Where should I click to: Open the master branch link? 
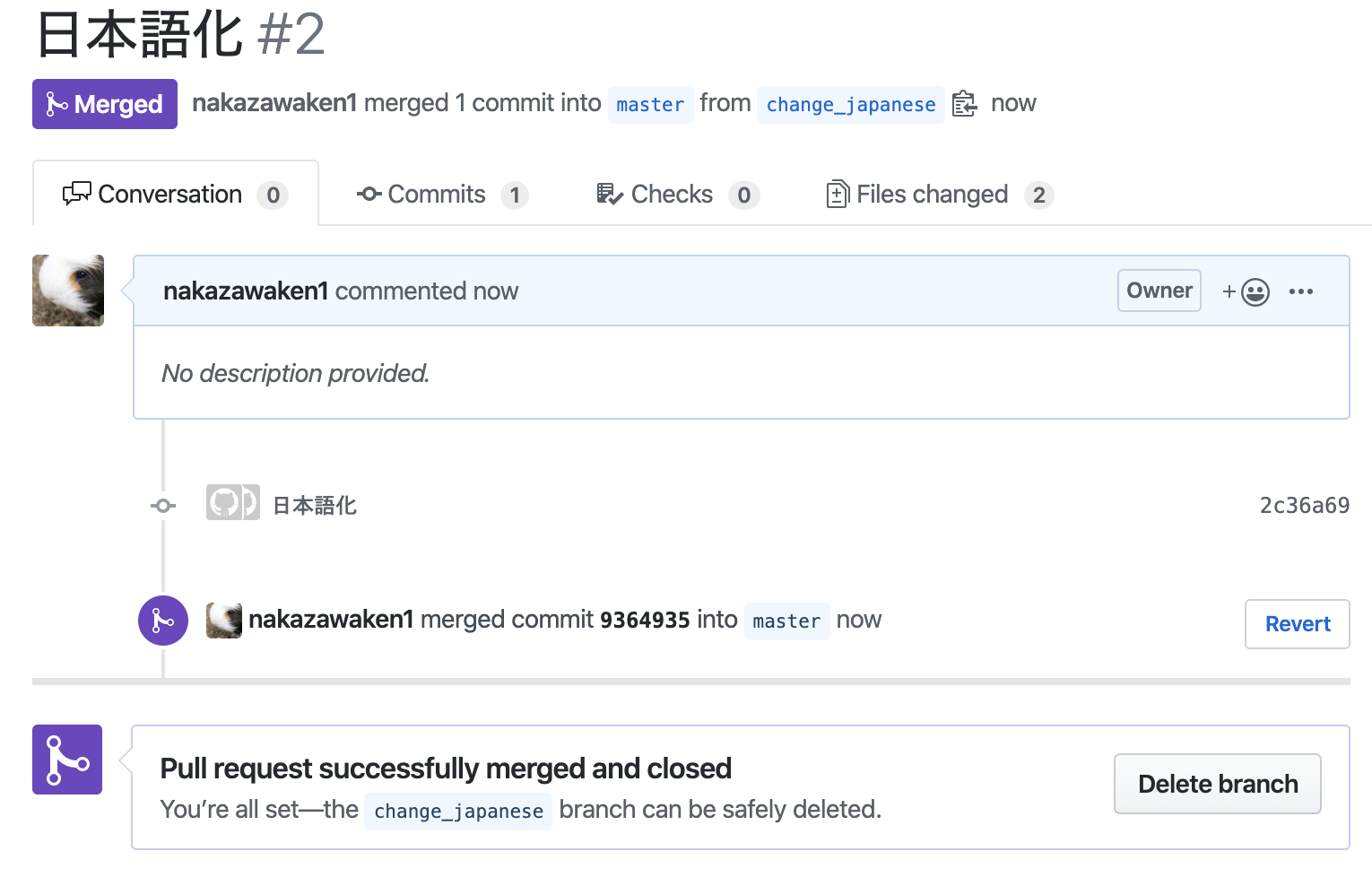651,104
